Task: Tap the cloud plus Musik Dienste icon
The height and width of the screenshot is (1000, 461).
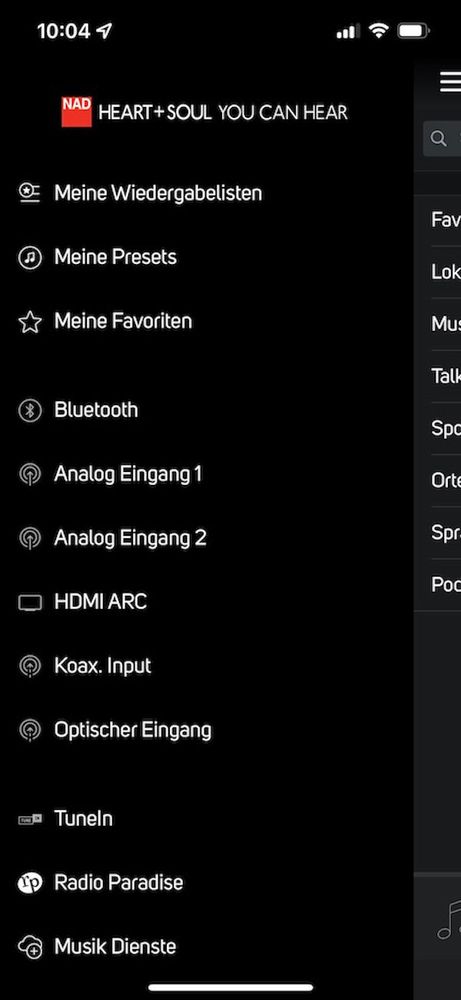Action: (x=29, y=946)
